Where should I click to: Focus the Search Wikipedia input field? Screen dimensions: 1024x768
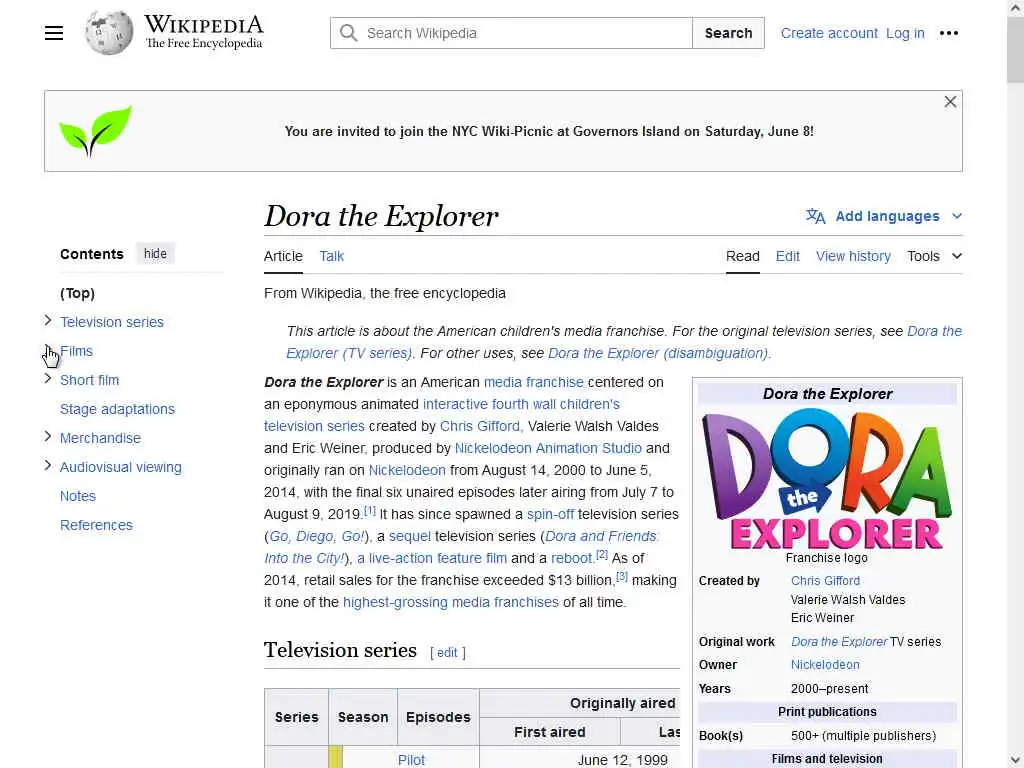point(511,33)
